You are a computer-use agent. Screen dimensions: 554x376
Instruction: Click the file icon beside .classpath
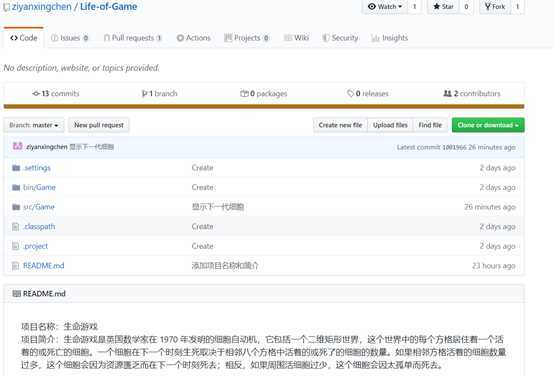[16, 227]
